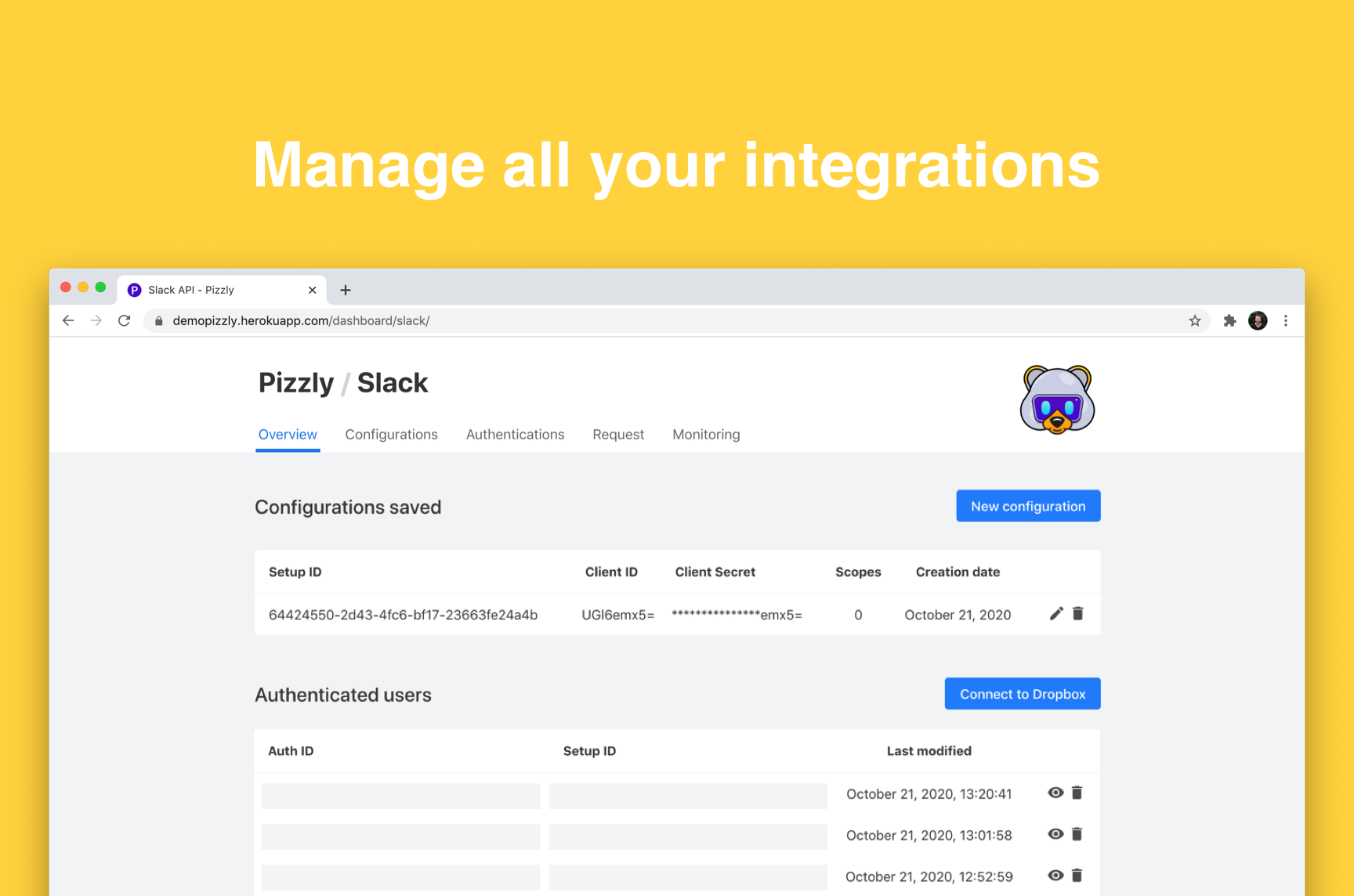
Task: View the authentication modified at 13:20:41
Action: click(x=1055, y=793)
